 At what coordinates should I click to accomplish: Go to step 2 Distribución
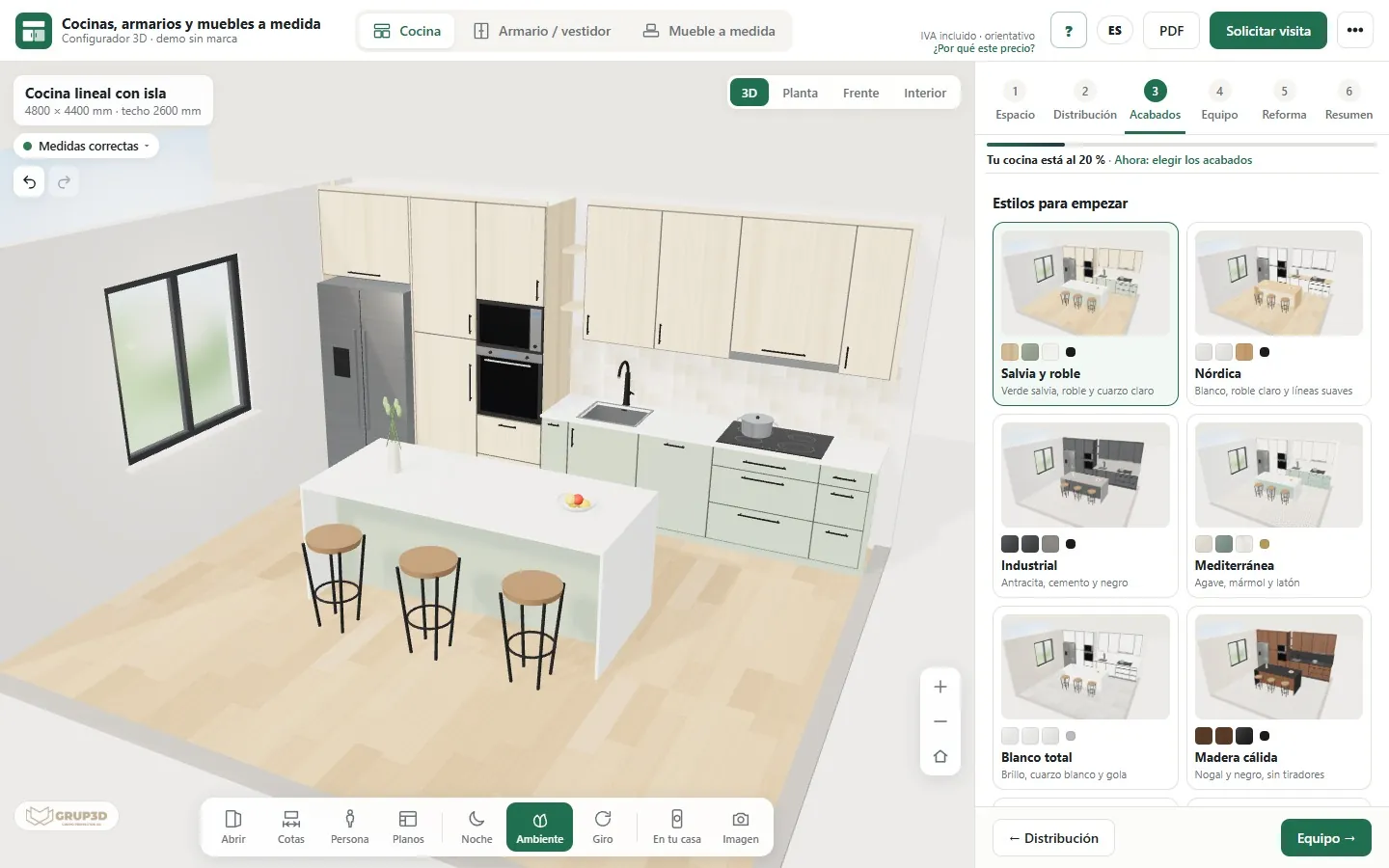1085,101
